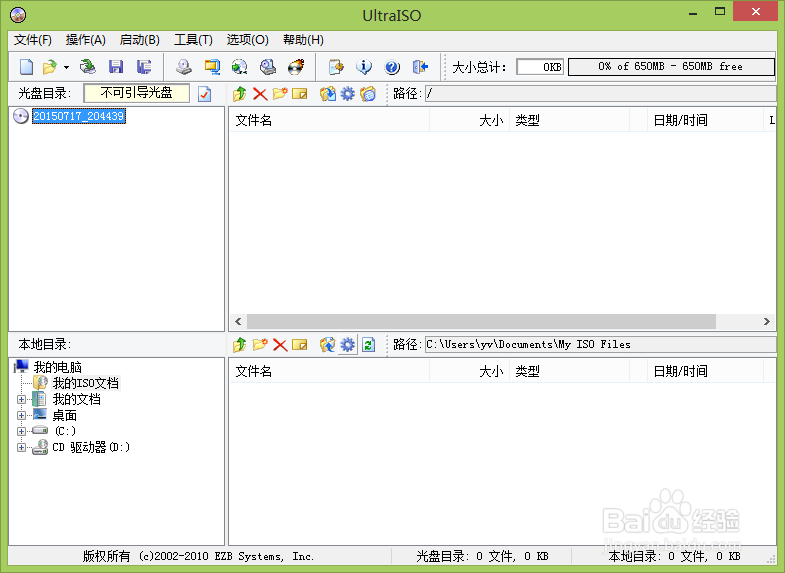Click the disc path field showing /

tap(600, 93)
